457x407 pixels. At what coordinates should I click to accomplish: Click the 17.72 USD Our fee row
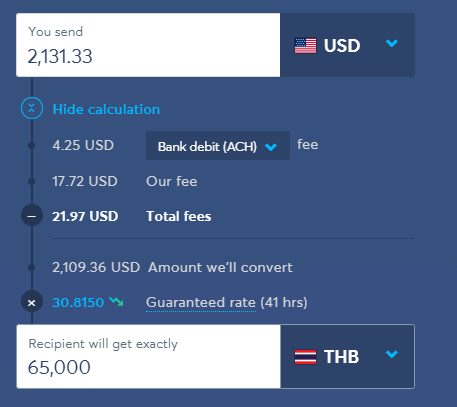click(x=125, y=182)
